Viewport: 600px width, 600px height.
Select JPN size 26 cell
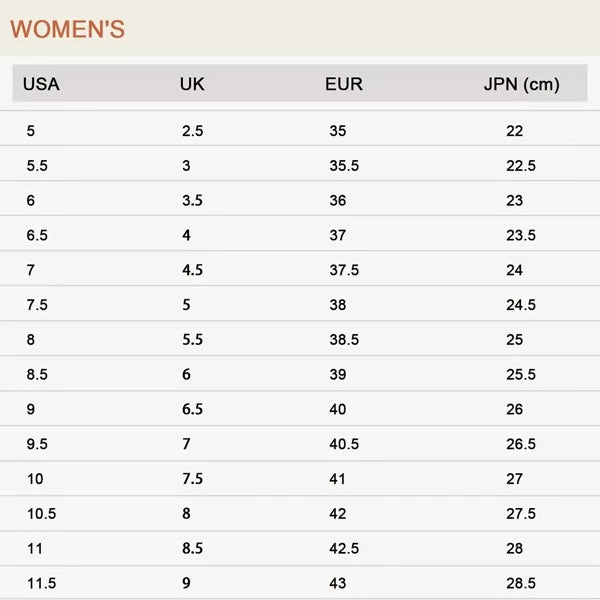coord(515,410)
